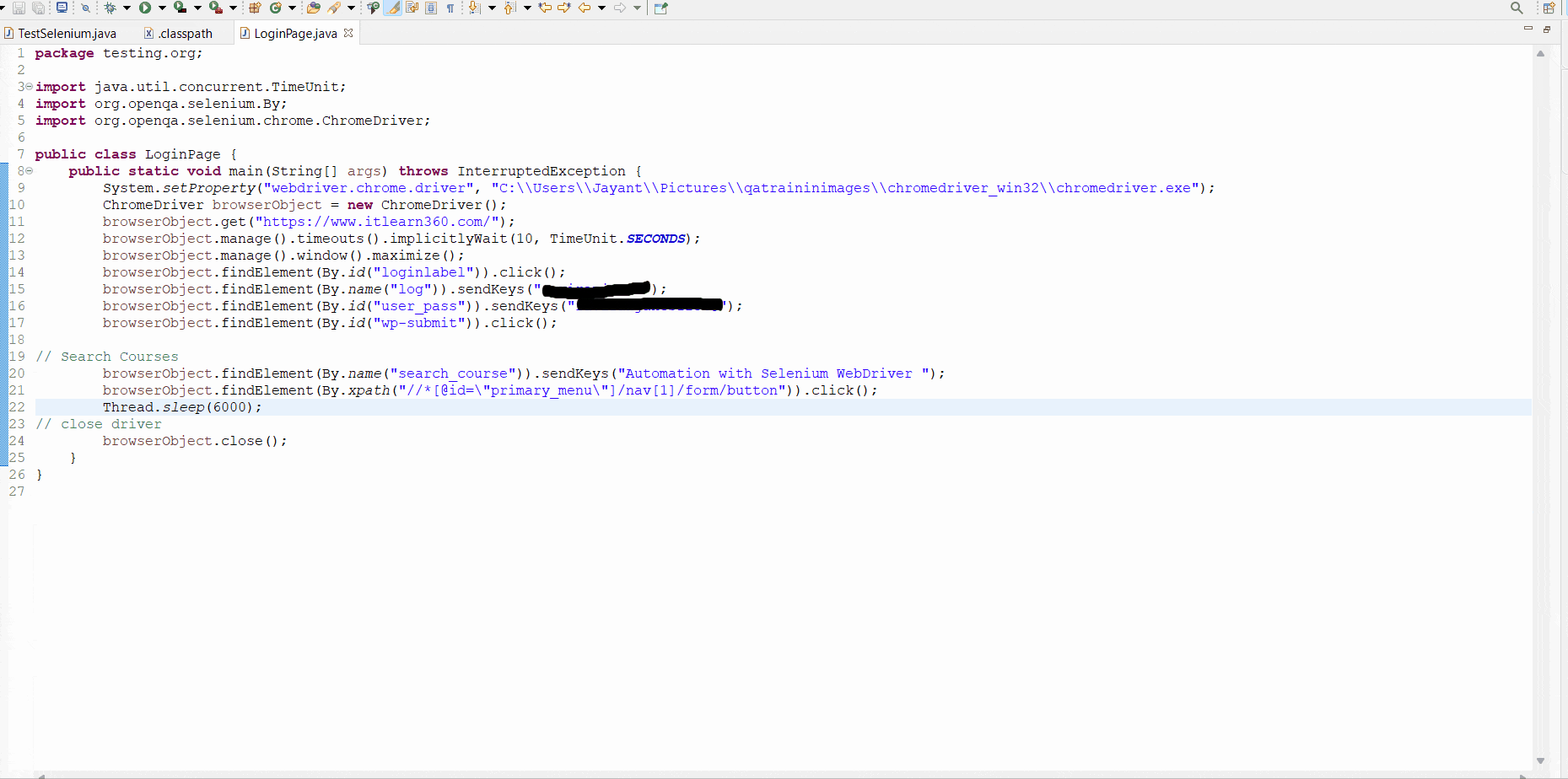
Task: Open the Back history dropdown arrow
Action: 601,8
